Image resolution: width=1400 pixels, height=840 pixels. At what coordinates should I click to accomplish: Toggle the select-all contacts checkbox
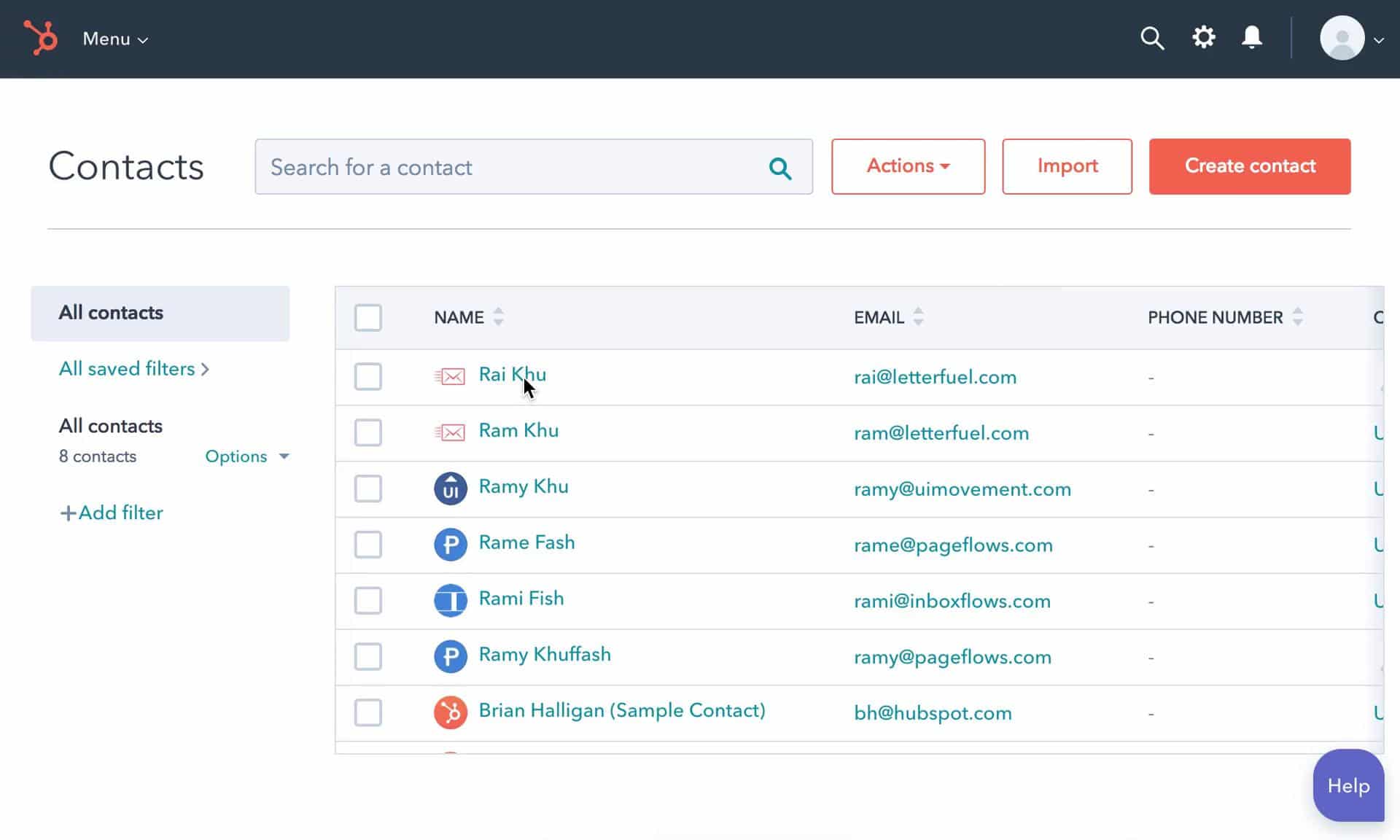click(369, 318)
